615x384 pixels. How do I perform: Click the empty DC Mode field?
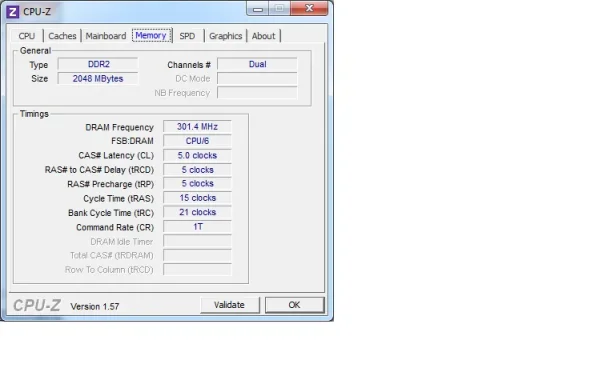point(257,78)
